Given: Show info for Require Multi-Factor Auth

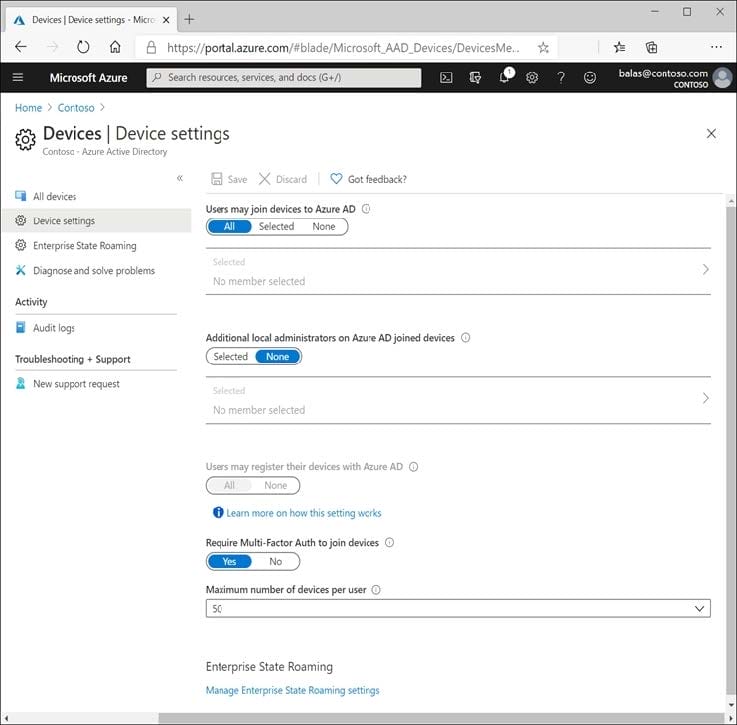Looking at the screenshot, I should tap(389, 543).
